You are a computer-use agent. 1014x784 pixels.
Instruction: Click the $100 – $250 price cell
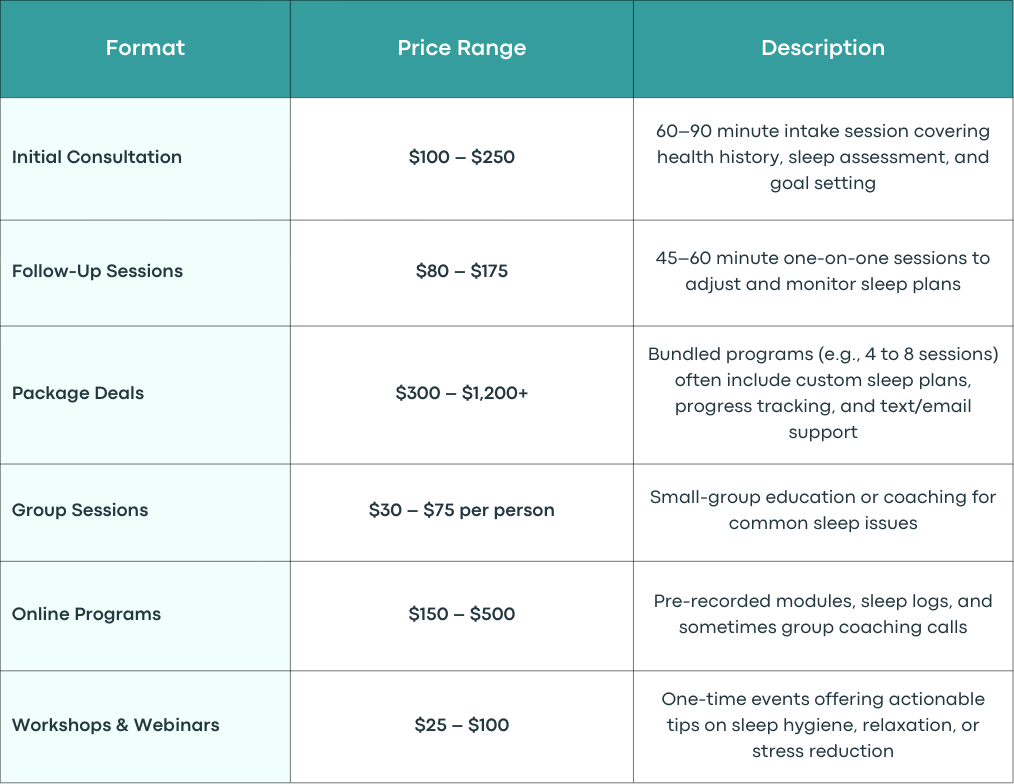coord(462,157)
